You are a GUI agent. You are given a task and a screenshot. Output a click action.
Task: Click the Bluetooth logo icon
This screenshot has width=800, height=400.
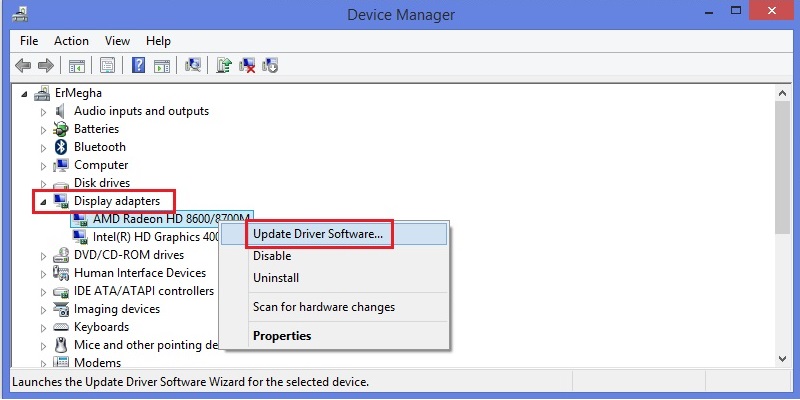pyautogui.click(x=61, y=147)
